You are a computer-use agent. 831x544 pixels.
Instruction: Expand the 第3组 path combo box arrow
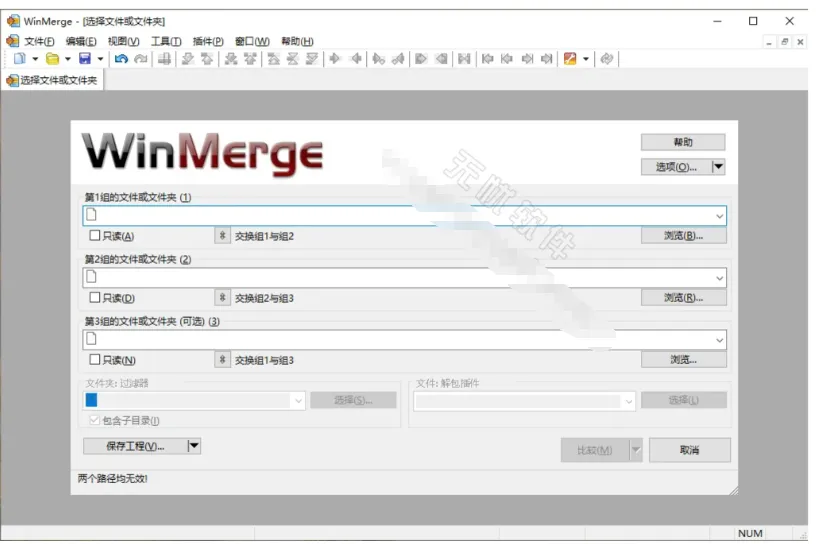click(x=719, y=340)
